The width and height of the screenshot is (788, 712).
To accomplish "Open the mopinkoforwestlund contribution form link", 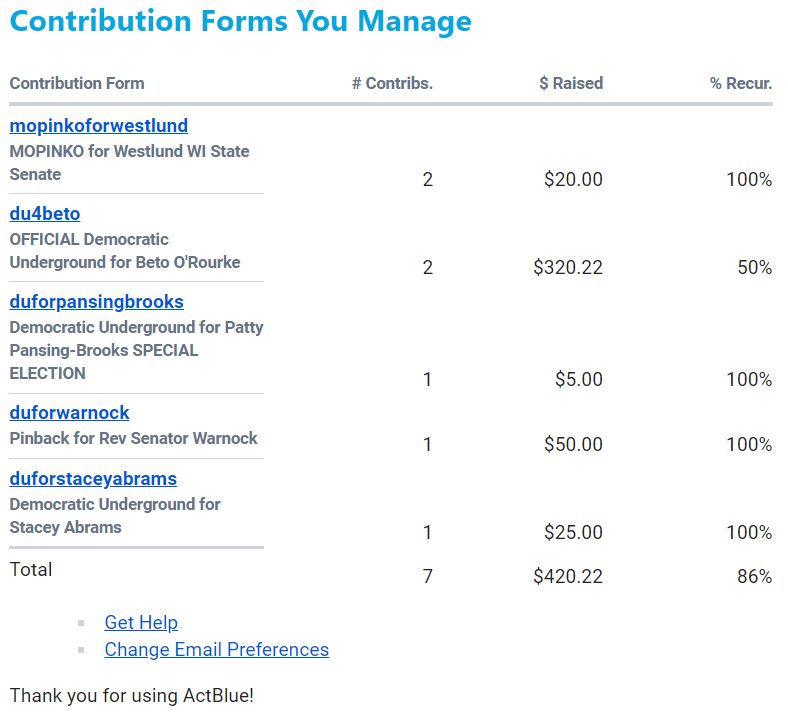I will click(98, 126).
